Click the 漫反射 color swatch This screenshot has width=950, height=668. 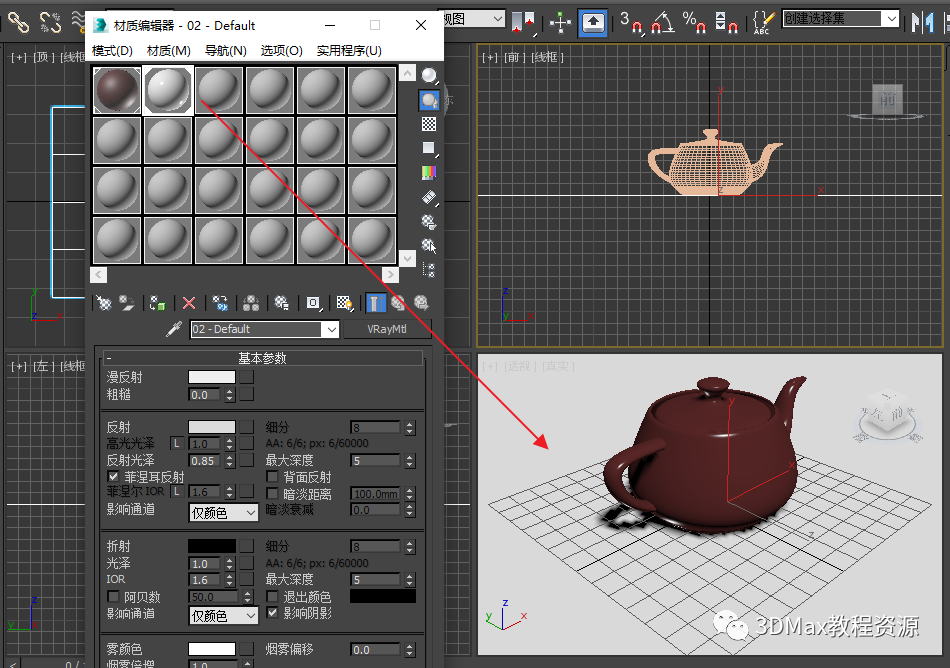[x=212, y=377]
